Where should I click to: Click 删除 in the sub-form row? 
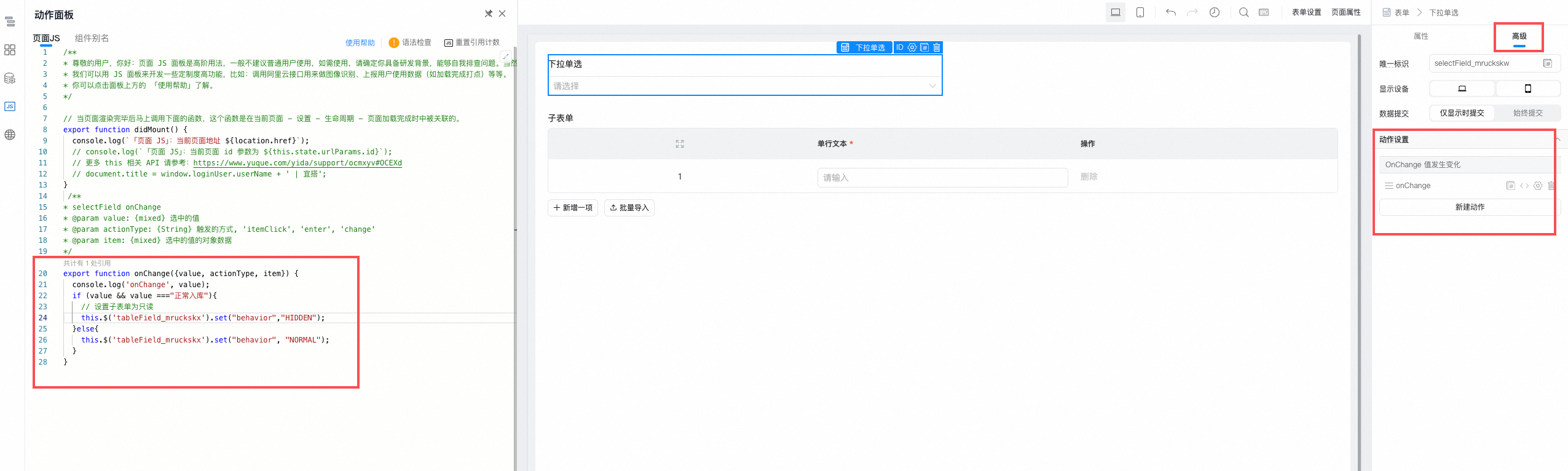(1089, 176)
